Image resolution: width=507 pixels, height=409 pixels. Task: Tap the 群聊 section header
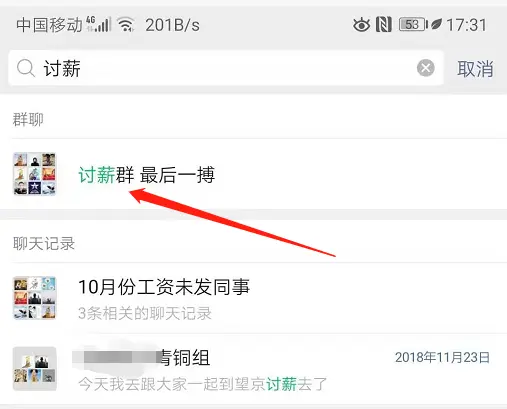(28, 119)
